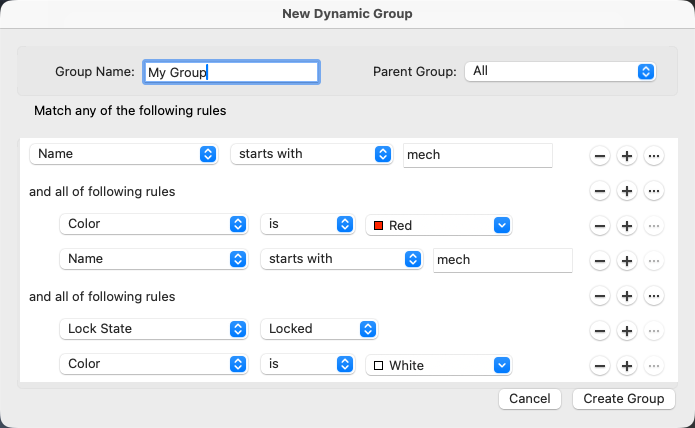
Task: Click the indented Name rule's 'mech' value field
Action: 502,260
